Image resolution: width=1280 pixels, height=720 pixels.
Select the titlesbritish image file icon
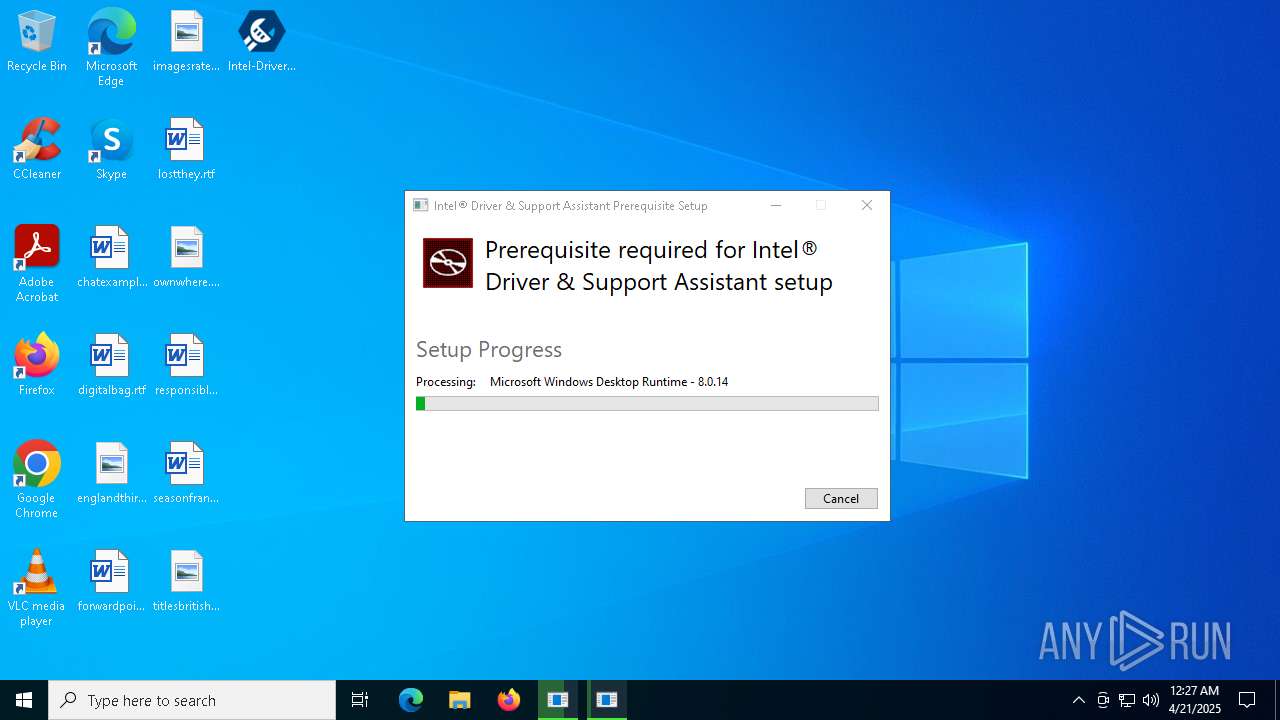point(186,581)
